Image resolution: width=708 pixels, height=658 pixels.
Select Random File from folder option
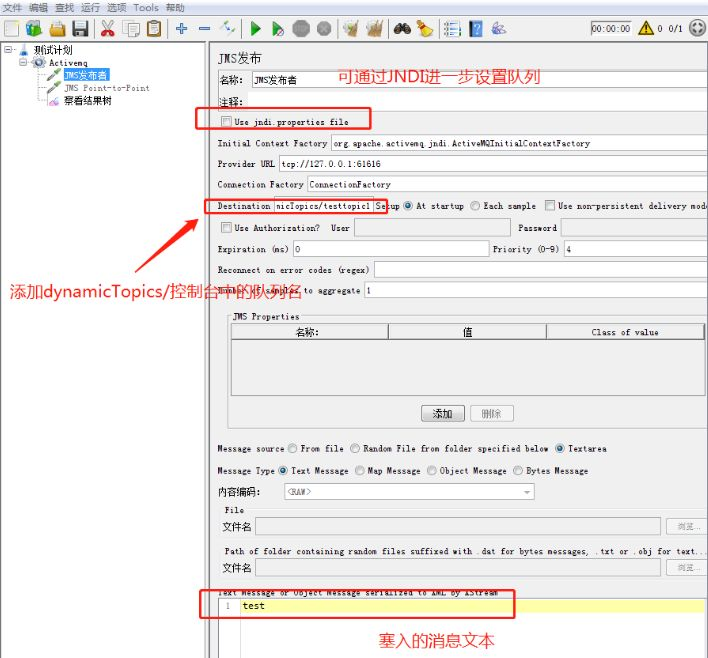(355, 448)
